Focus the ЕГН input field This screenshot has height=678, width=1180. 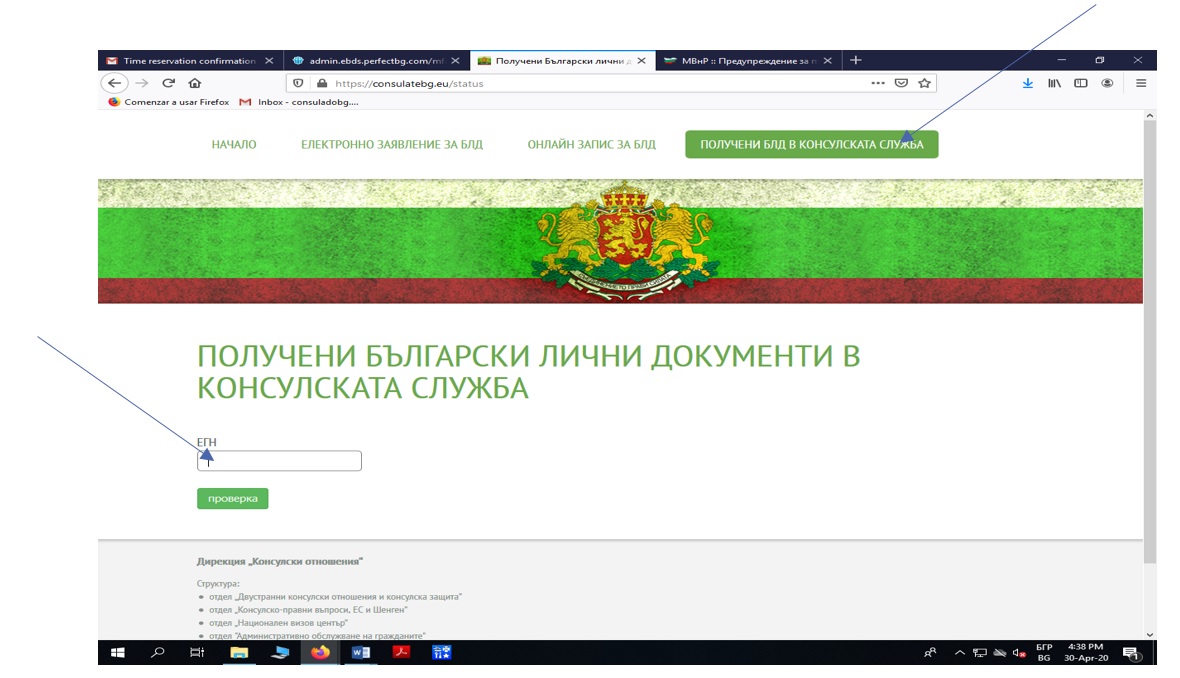279,461
